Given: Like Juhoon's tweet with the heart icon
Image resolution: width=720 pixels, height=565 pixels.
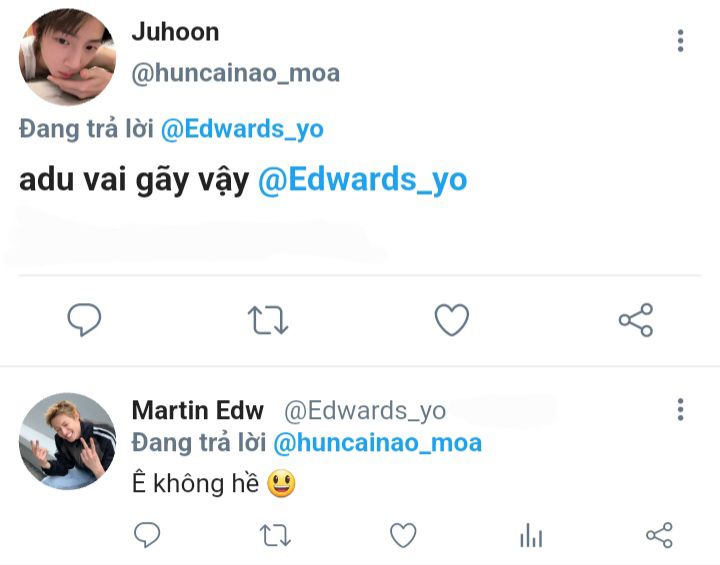Looking at the screenshot, I should pyautogui.click(x=452, y=320).
